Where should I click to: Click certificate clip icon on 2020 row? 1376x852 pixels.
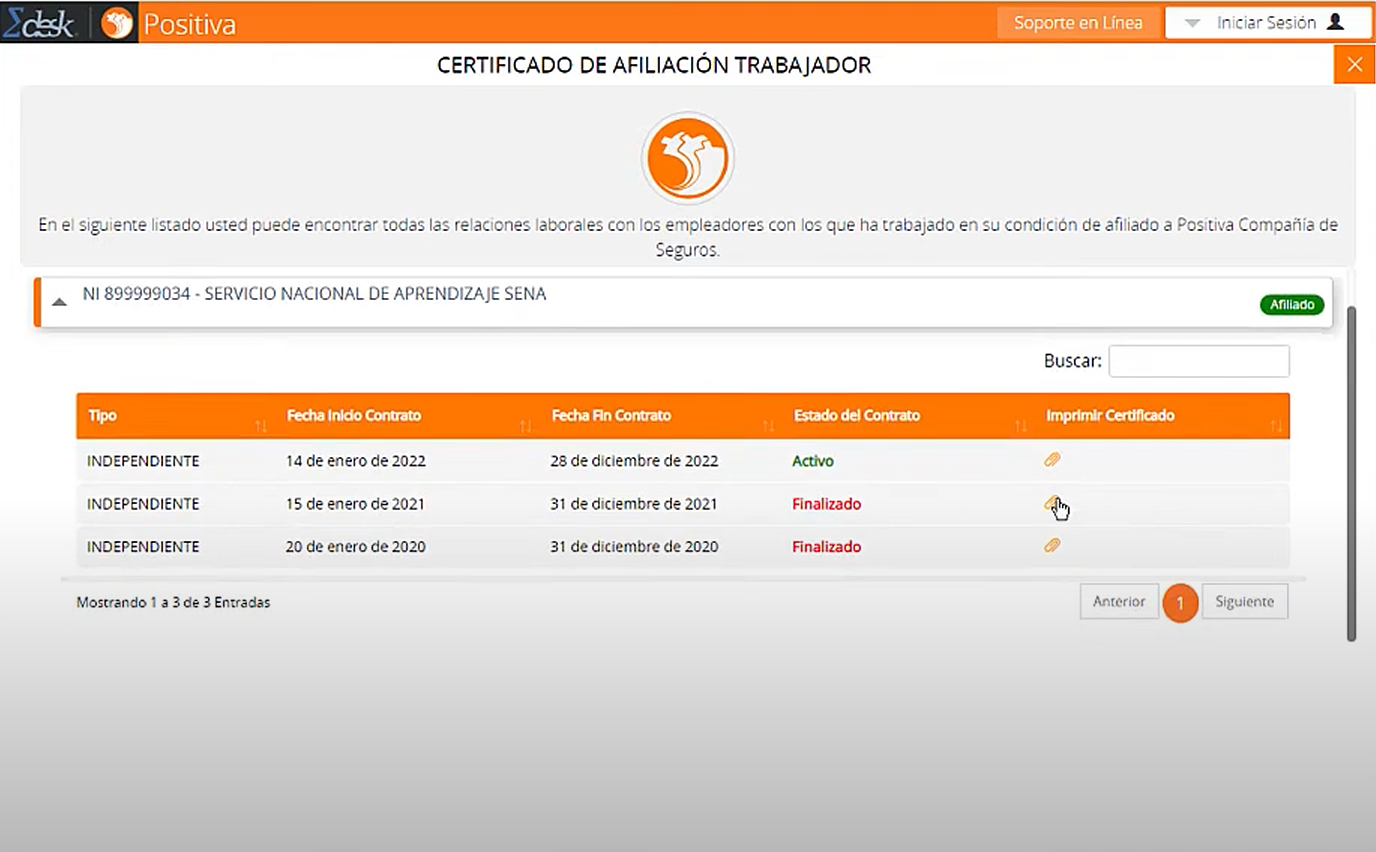point(1051,546)
